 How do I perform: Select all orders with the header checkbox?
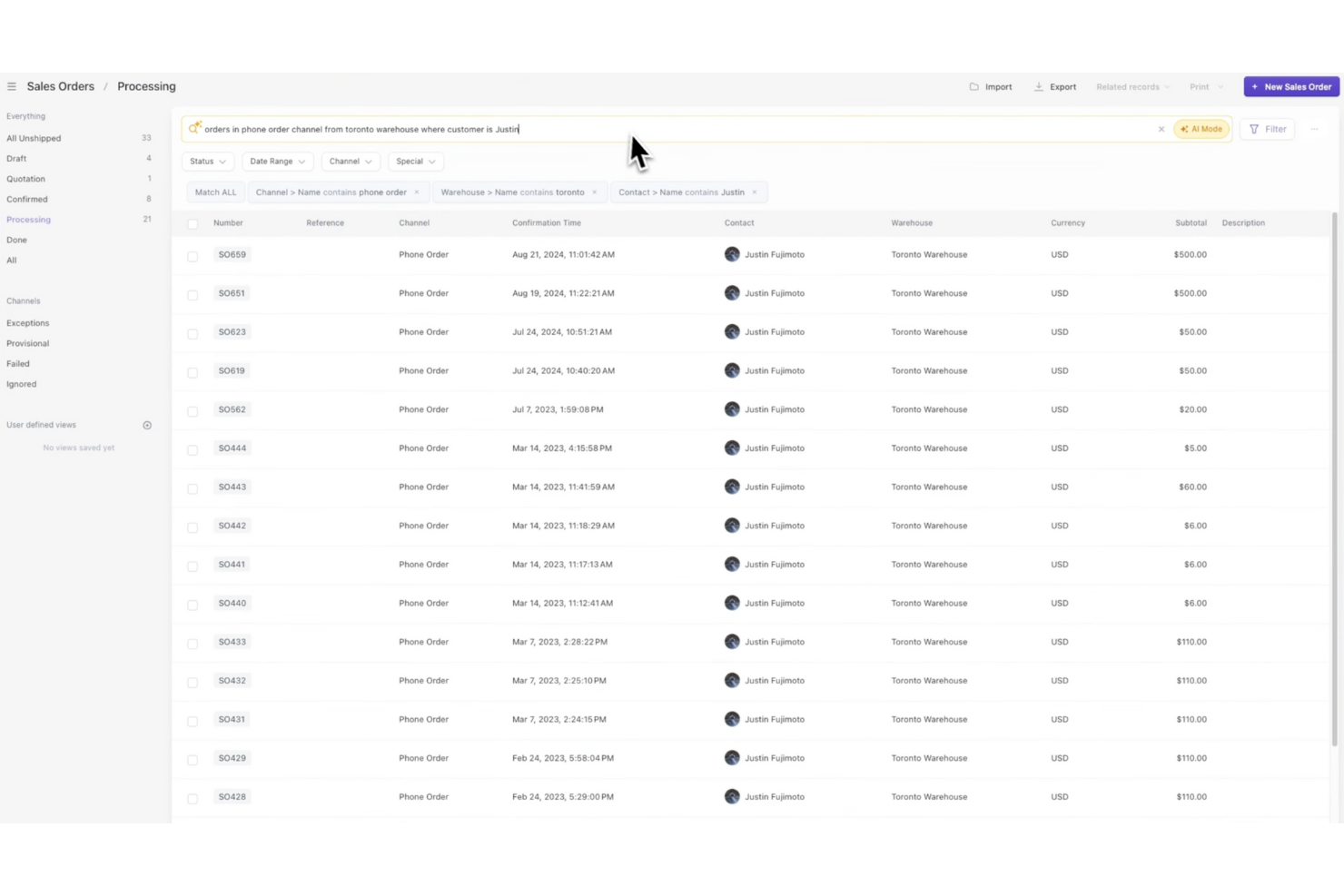click(x=193, y=222)
